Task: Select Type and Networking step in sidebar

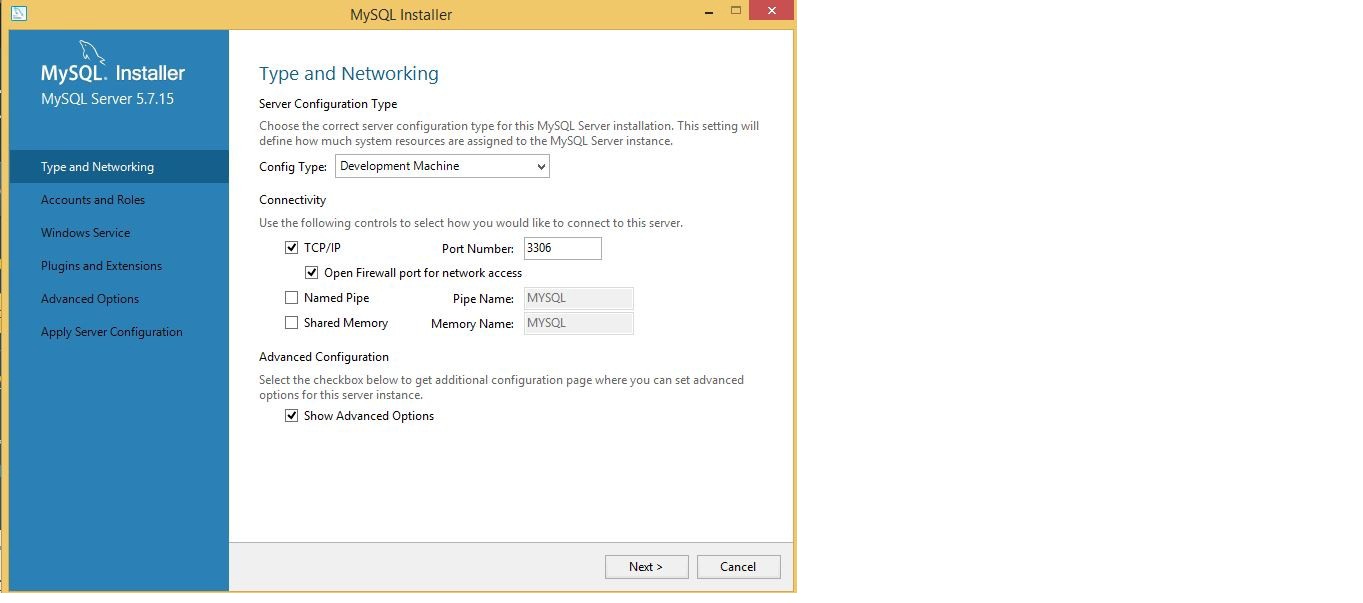Action: 97,167
